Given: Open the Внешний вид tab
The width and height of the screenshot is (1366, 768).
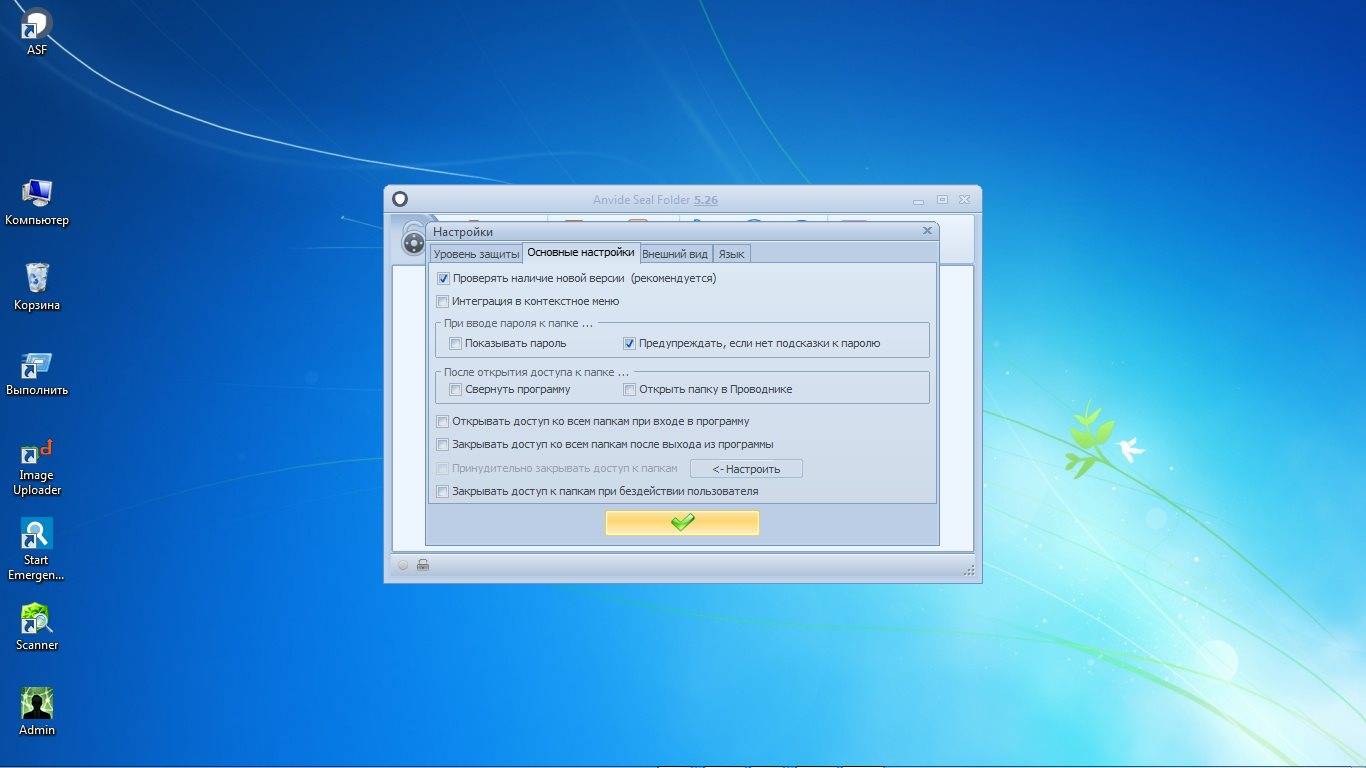Looking at the screenshot, I should tap(675, 254).
